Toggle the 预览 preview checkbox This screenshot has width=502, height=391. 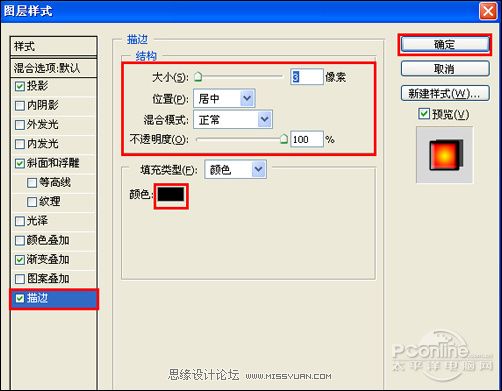424,114
